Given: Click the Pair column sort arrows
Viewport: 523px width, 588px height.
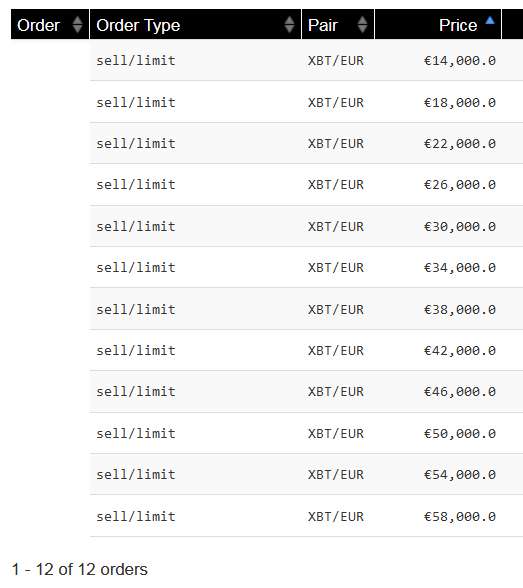Looking at the screenshot, I should click(x=362, y=25).
